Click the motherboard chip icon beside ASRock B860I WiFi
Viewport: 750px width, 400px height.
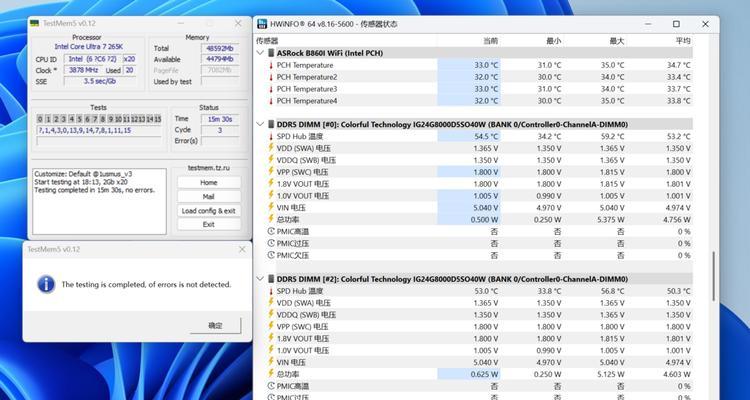271,53
